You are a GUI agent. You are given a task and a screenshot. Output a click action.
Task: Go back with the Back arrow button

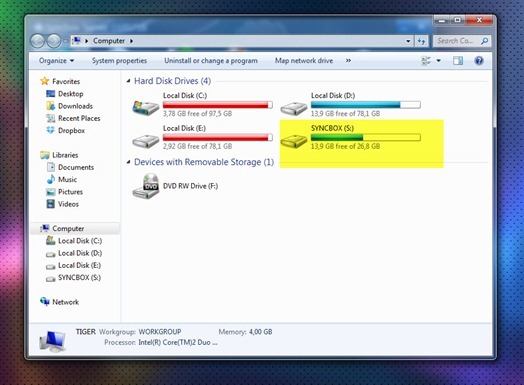coord(37,41)
